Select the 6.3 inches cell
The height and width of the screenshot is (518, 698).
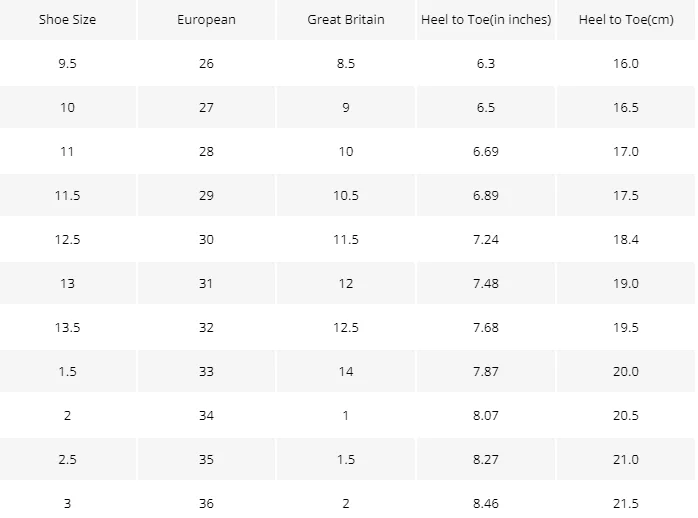coord(486,64)
